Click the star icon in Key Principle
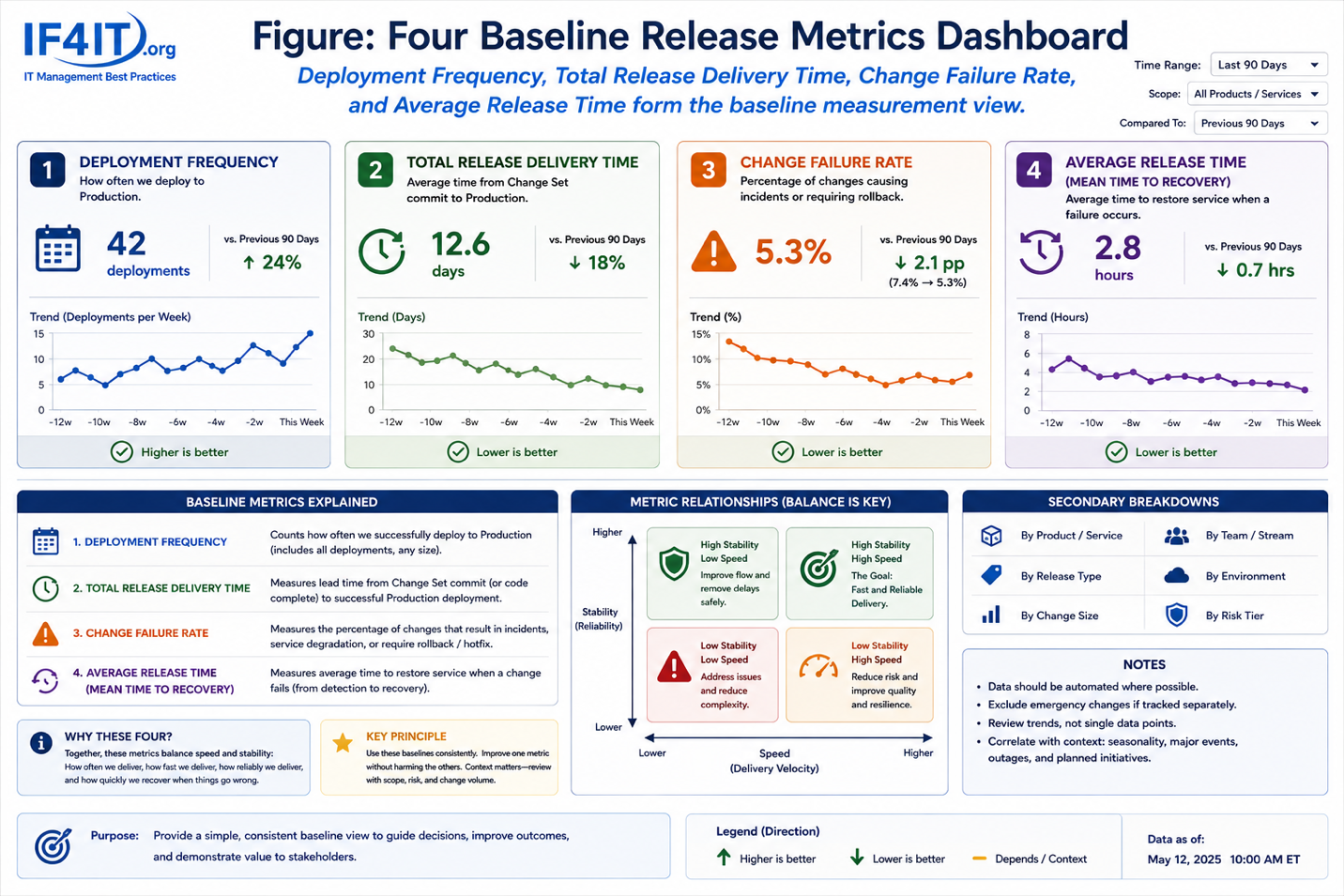This screenshot has height=896, width=1344. pyautogui.click(x=343, y=743)
